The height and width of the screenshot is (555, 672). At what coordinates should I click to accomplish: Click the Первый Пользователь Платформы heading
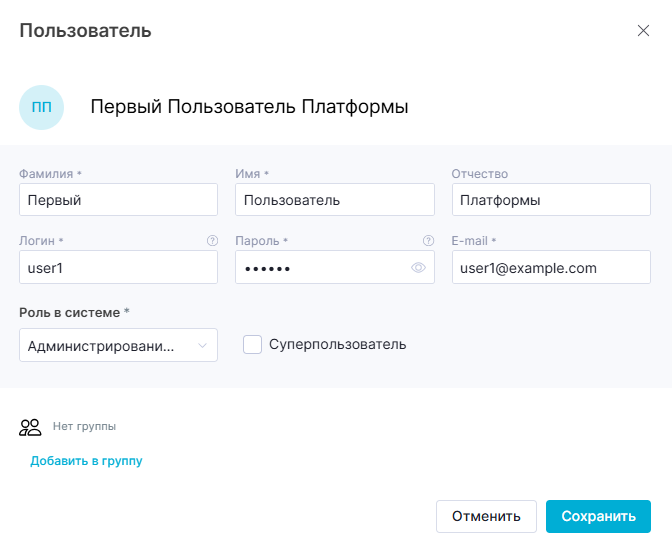pos(249,107)
